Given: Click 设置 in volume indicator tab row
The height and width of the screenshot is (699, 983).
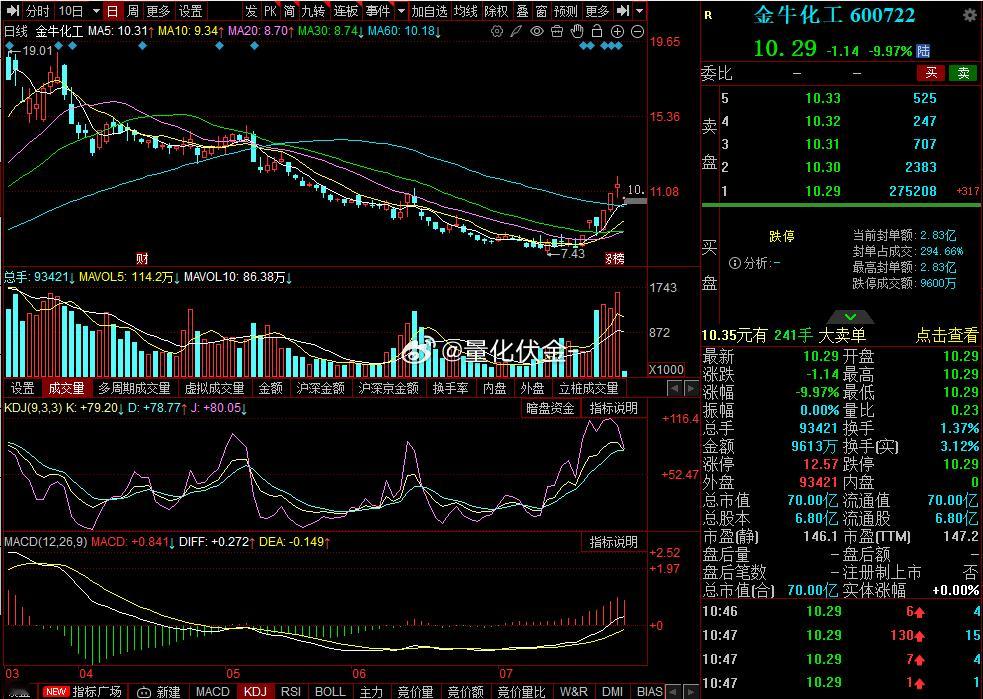Looking at the screenshot, I should click(x=23, y=389).
